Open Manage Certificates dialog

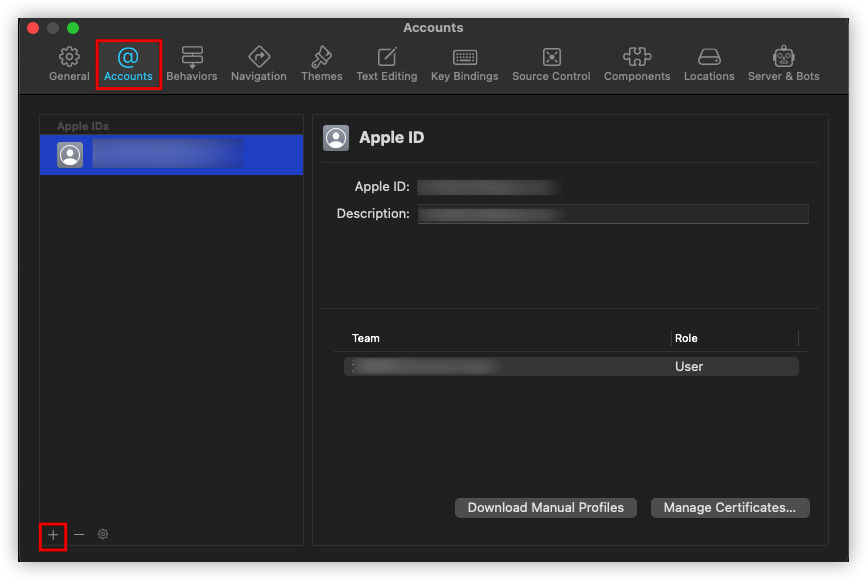click(x=730, y=508)
